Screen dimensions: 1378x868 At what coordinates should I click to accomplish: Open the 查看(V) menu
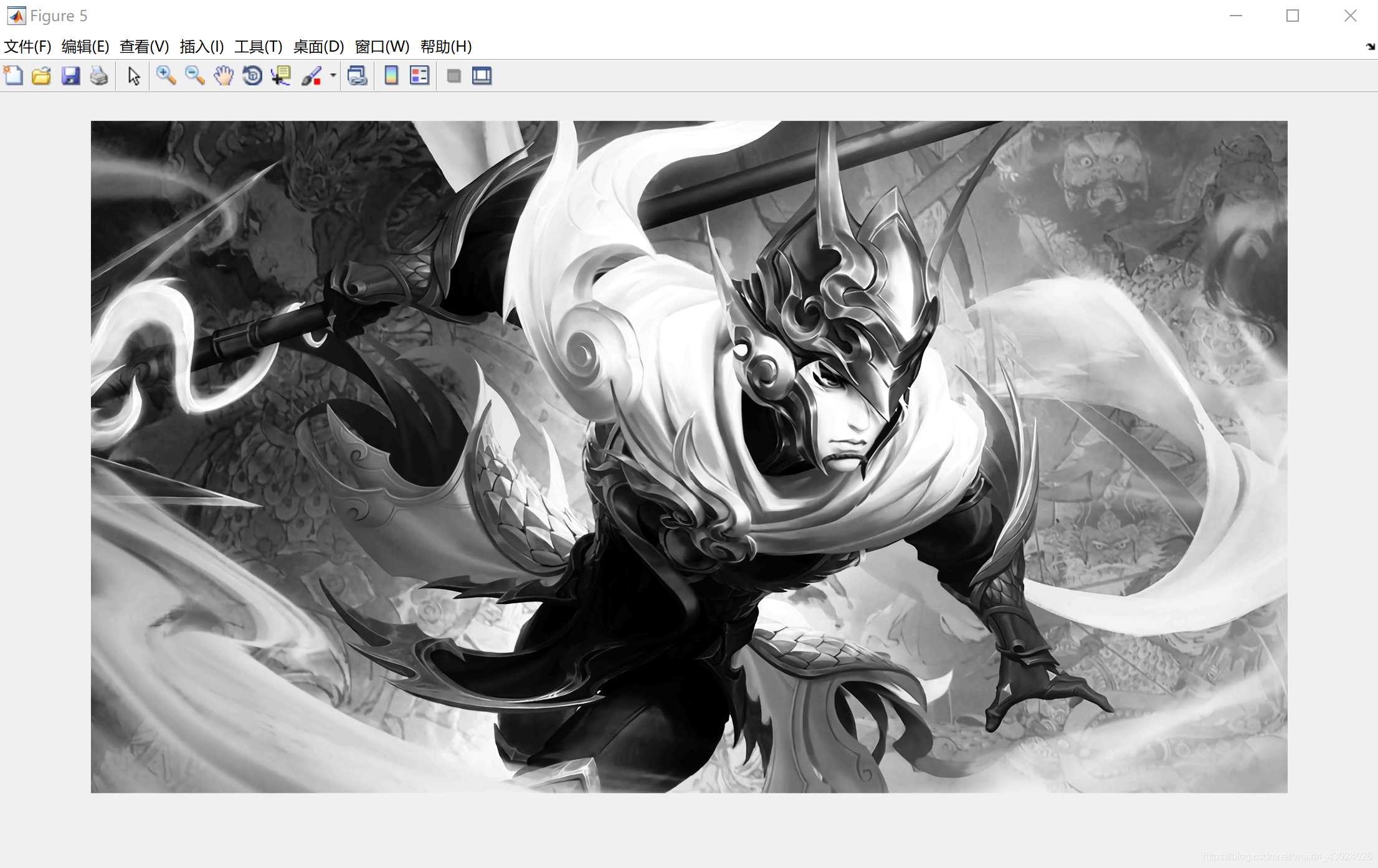point(144,47)
